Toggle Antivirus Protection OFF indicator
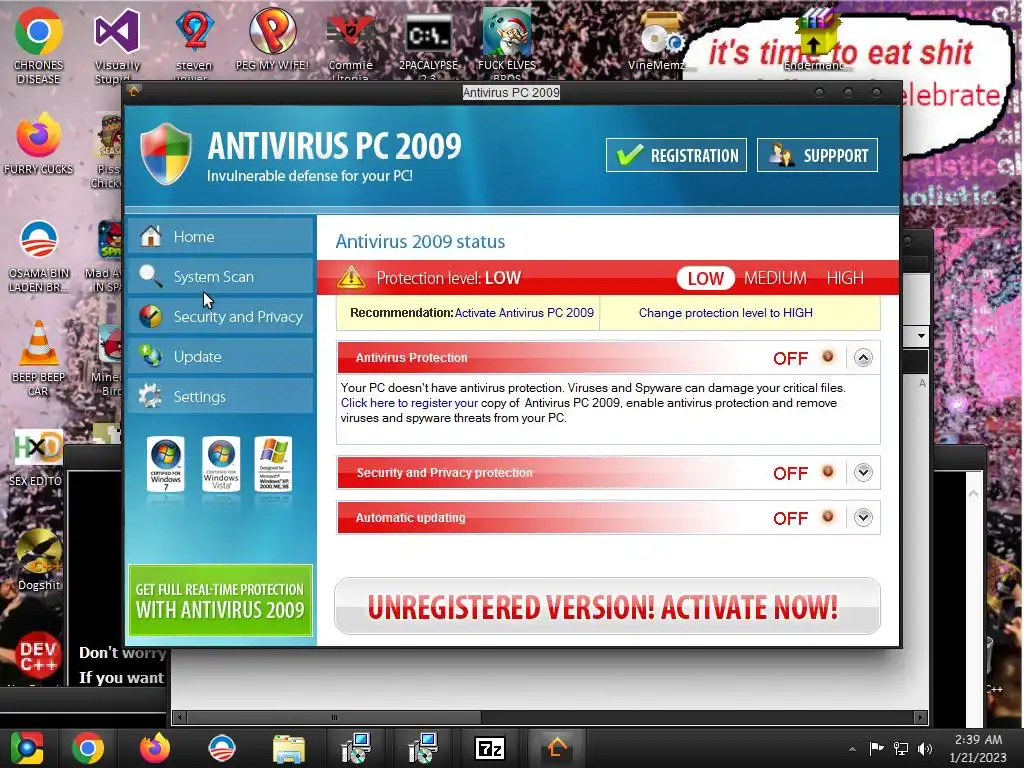This screenshot has height=768, width=1024. point(828,357)
